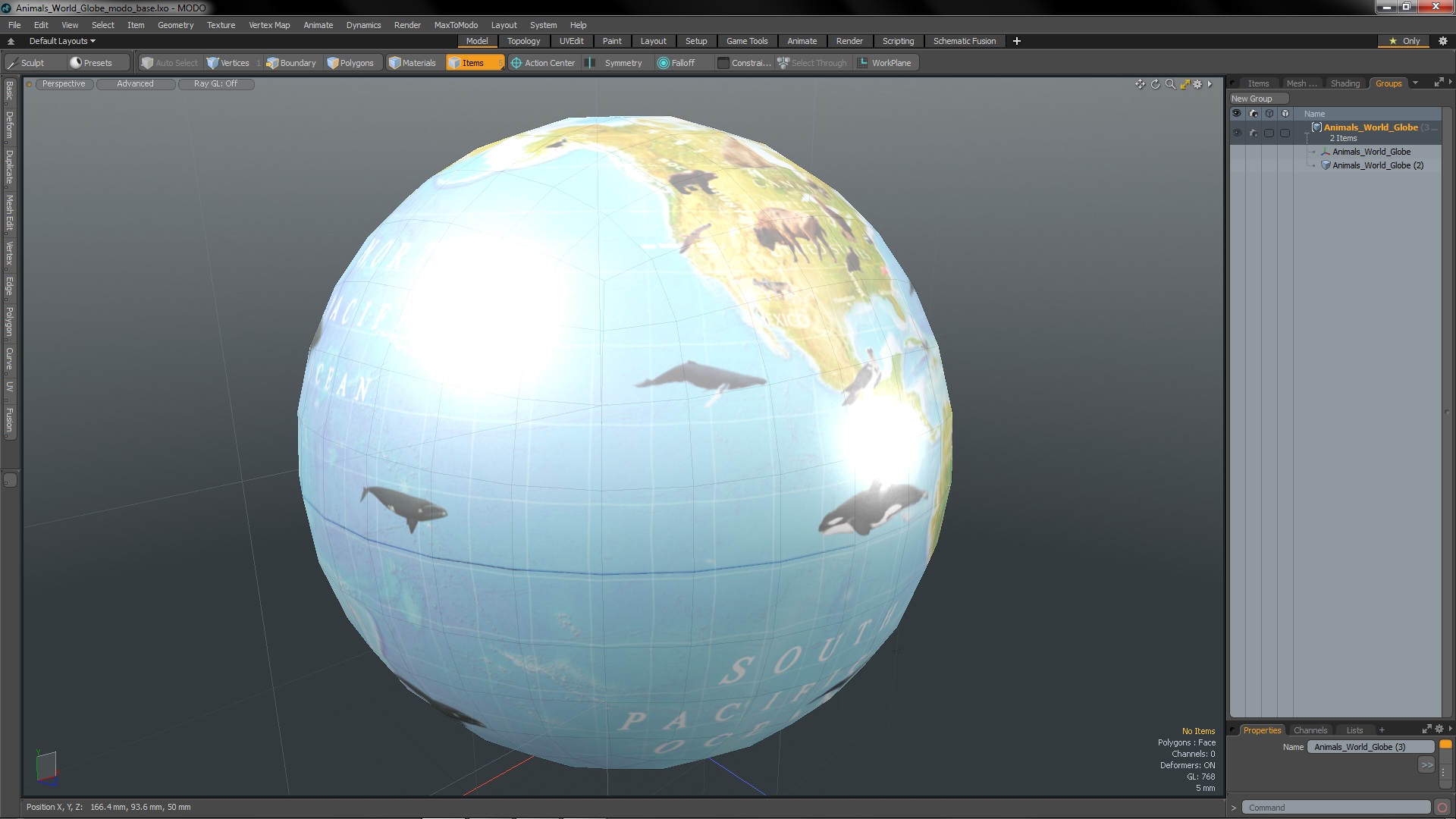
Task: Open the Perspective view type dropdown
Action: [x=64, y=84]
